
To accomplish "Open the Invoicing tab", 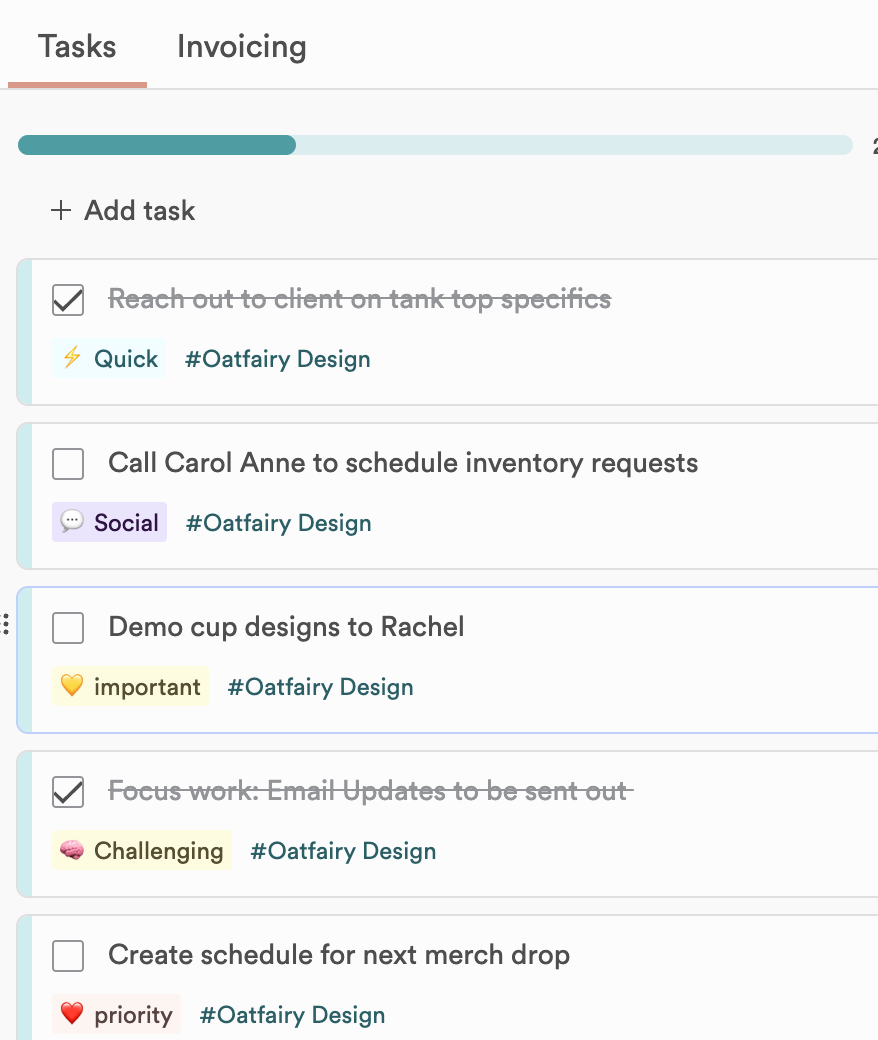I will (x=241, y=47).
